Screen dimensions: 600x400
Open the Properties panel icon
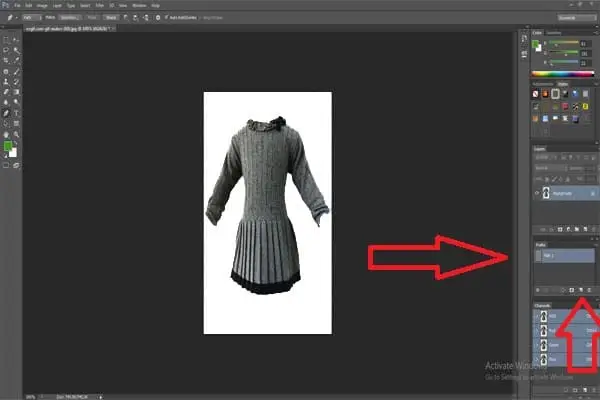tap(524, 54)
